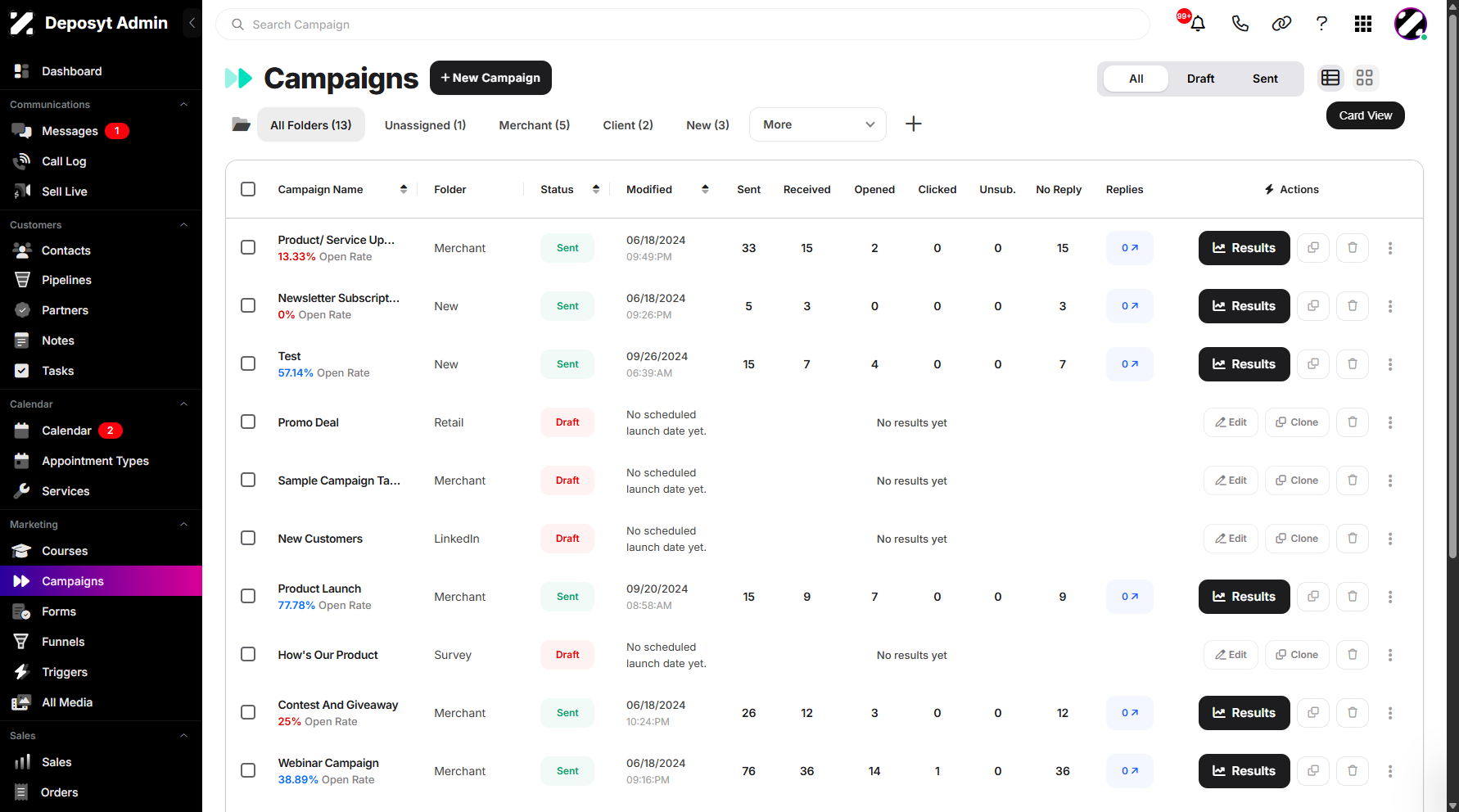Click the phone icon in header
This screenshot has height=812, width=1459.
(1240, 24)
